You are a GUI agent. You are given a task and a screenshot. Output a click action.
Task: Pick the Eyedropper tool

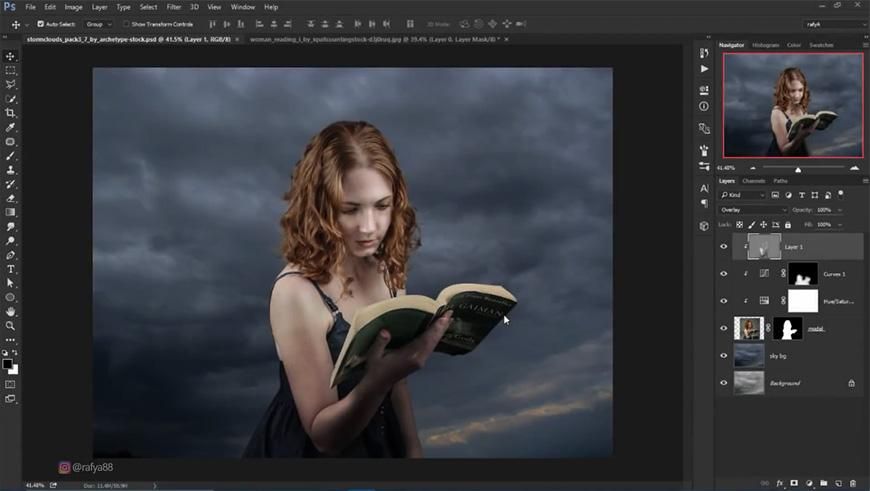11,128
